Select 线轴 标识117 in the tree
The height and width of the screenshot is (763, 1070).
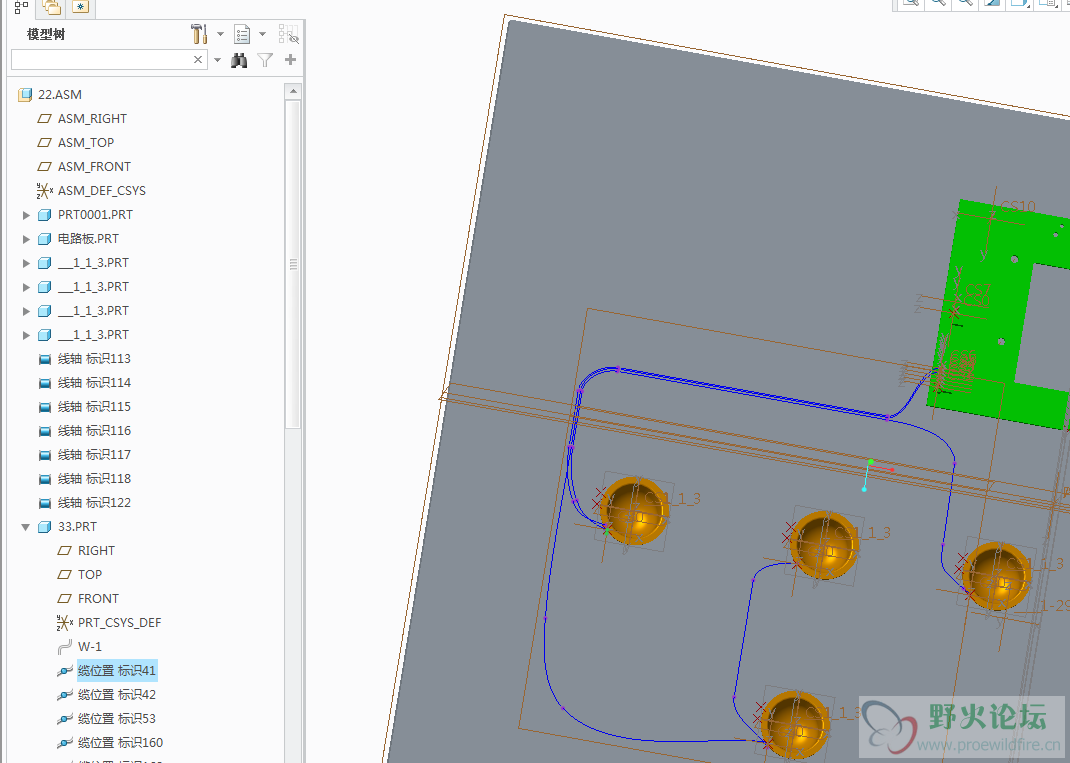(94, 455)
